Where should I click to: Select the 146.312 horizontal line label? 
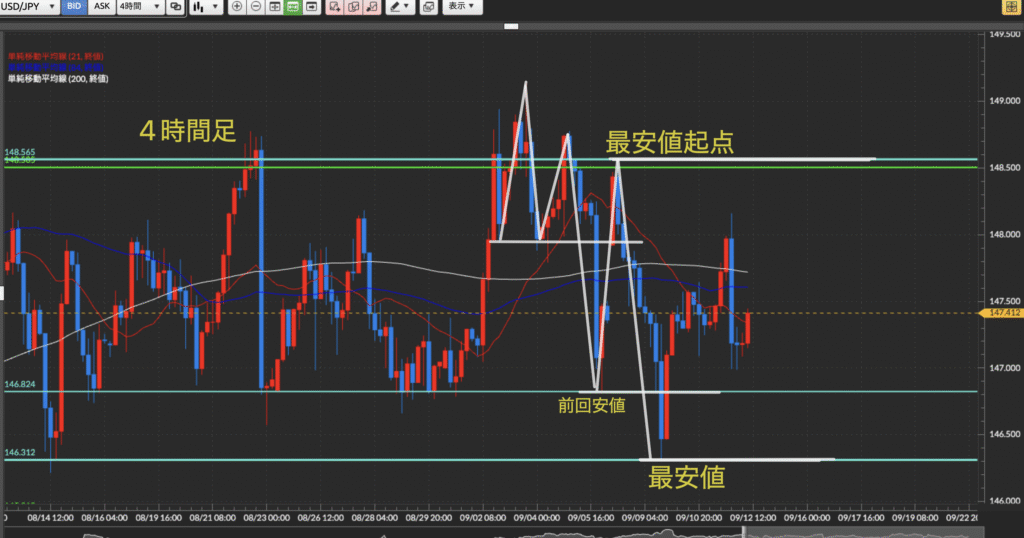click(x=20, y=452)
